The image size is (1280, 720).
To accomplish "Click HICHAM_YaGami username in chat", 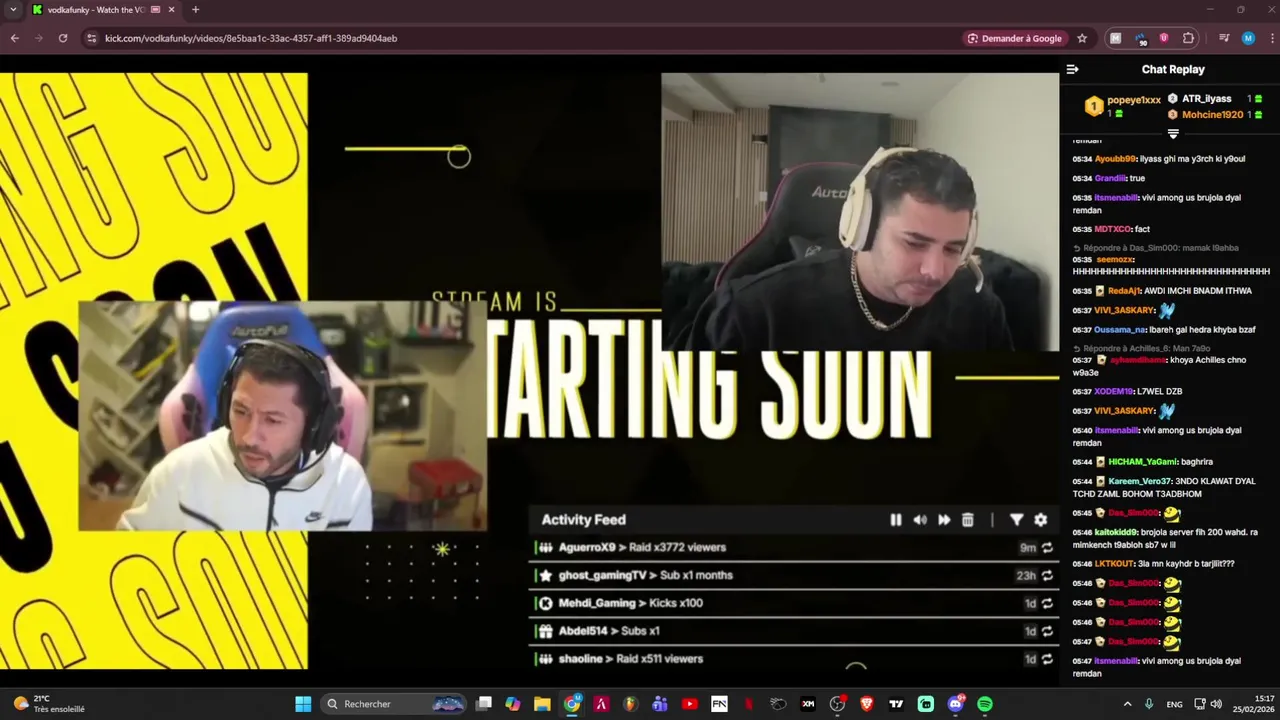I will [1143, 462].
